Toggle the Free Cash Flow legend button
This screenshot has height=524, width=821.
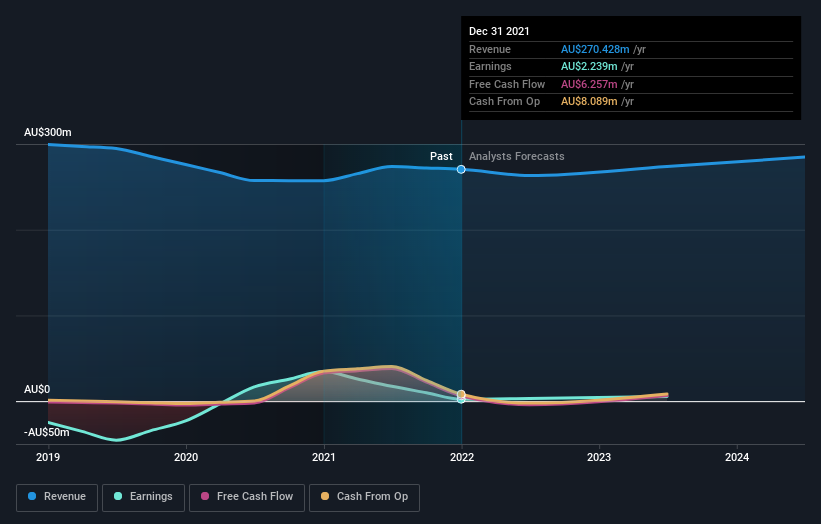pyautogui.click(x=247, y=497)
